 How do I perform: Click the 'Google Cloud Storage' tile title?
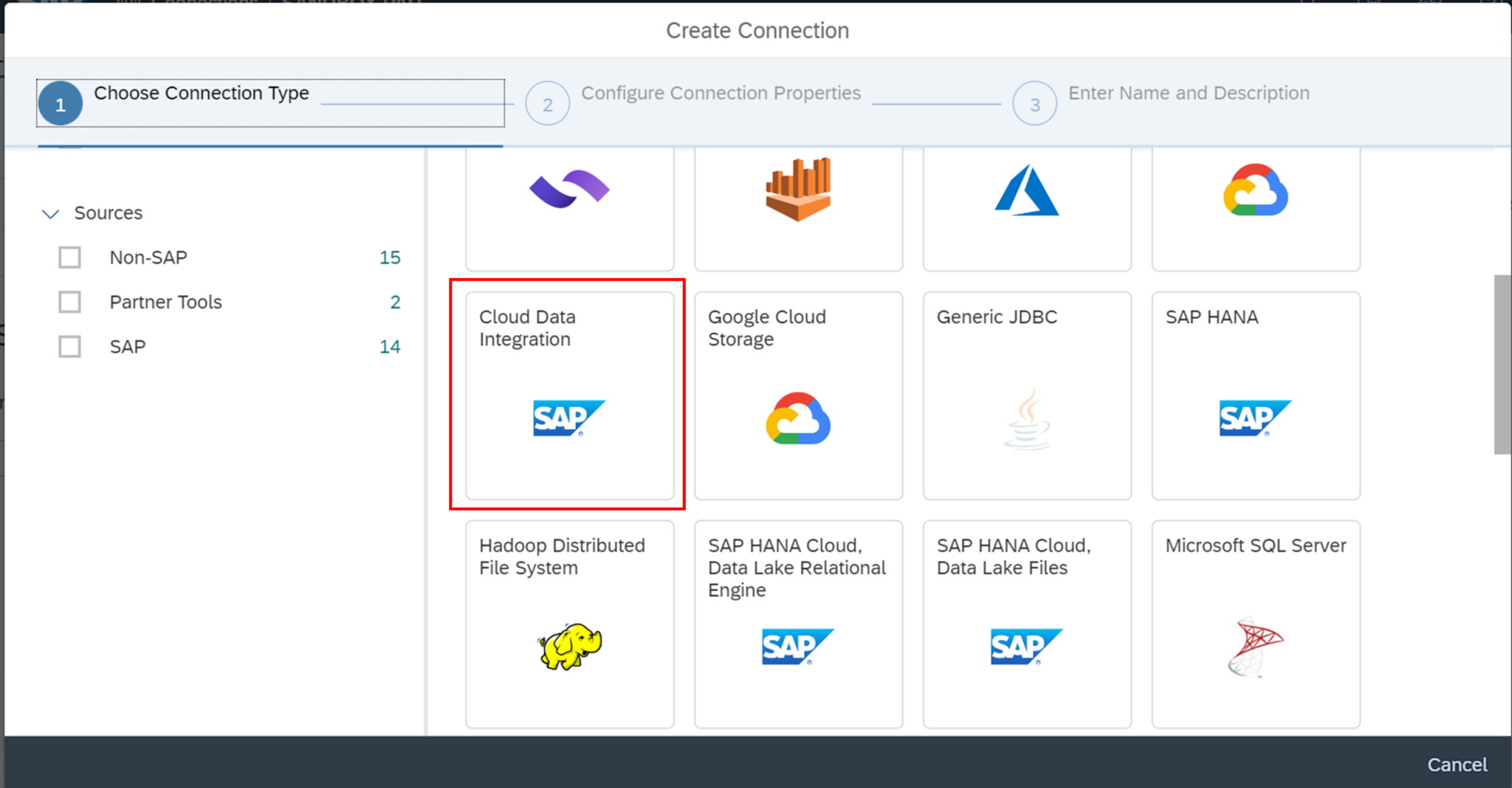(767, 328)
